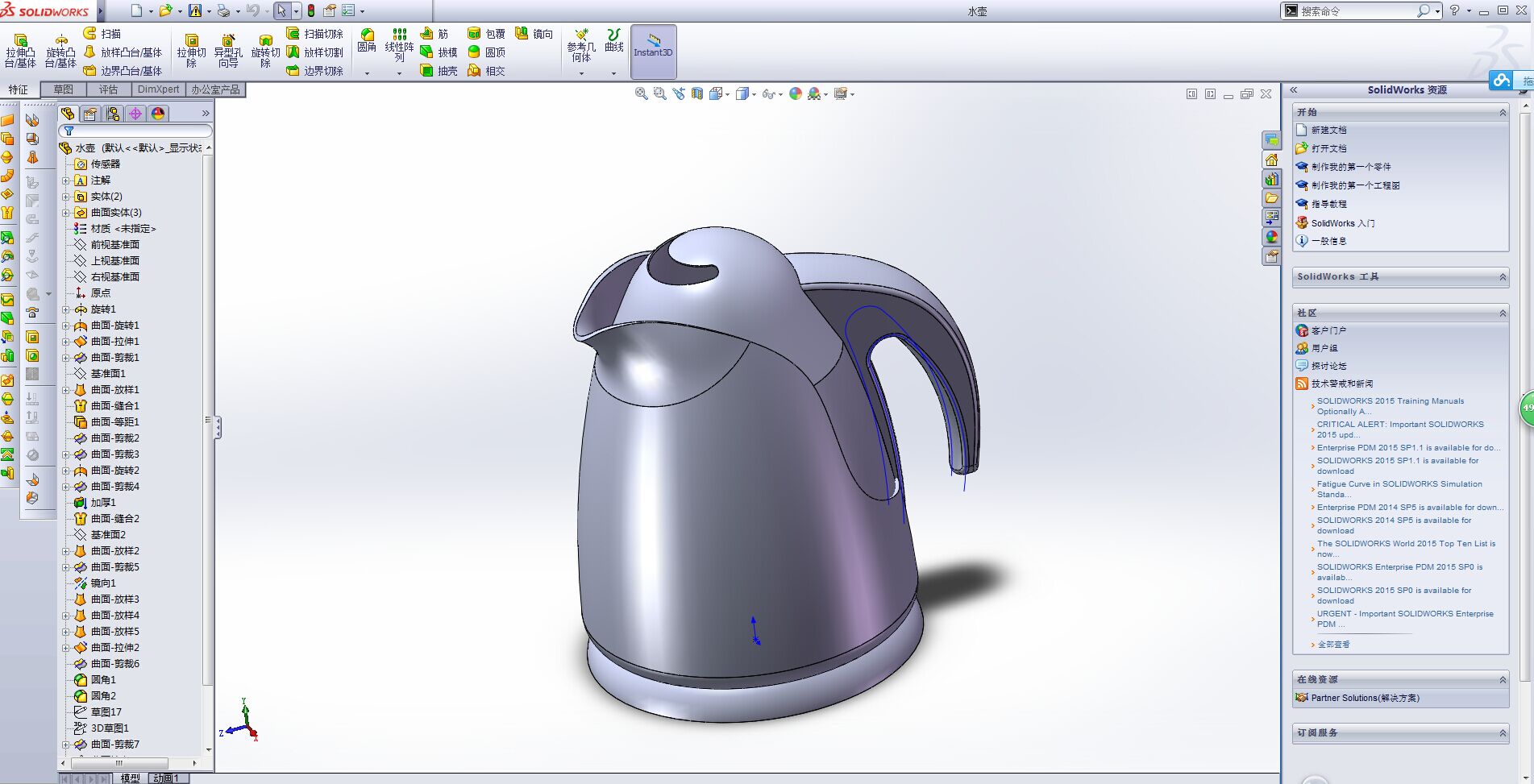Open the Appearances color-ball tab in the task pane
Image resolution: width=1534 pixels, height=784 pixels.
(1271, 237)
